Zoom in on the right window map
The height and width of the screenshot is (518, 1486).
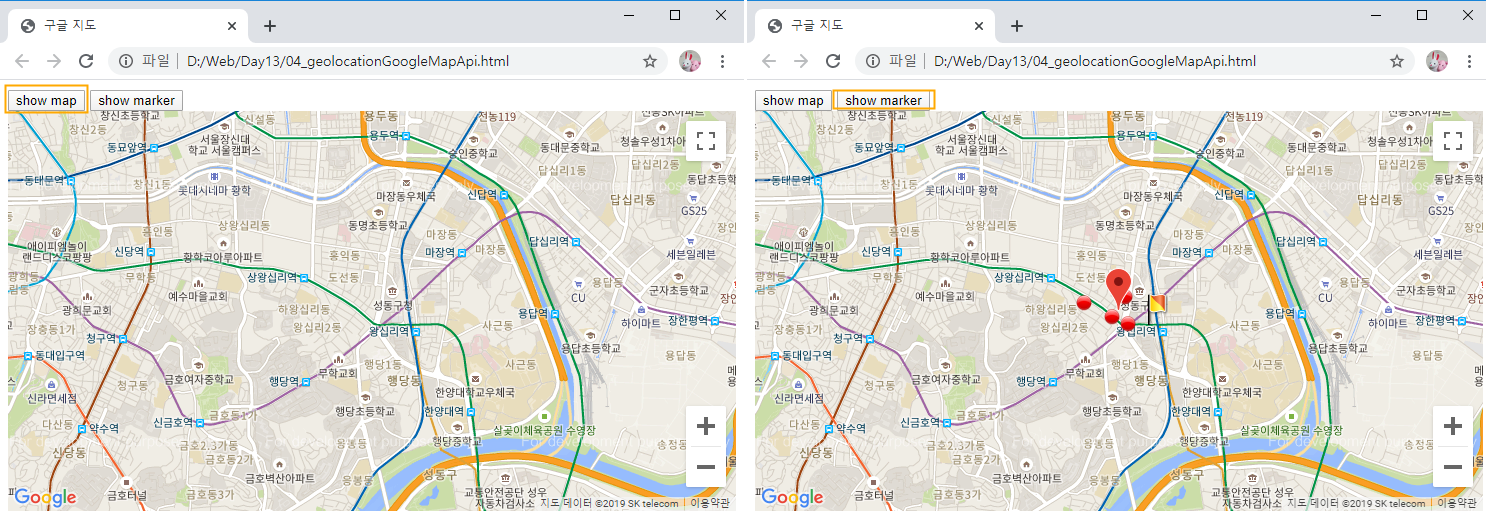click(1453, 426)
